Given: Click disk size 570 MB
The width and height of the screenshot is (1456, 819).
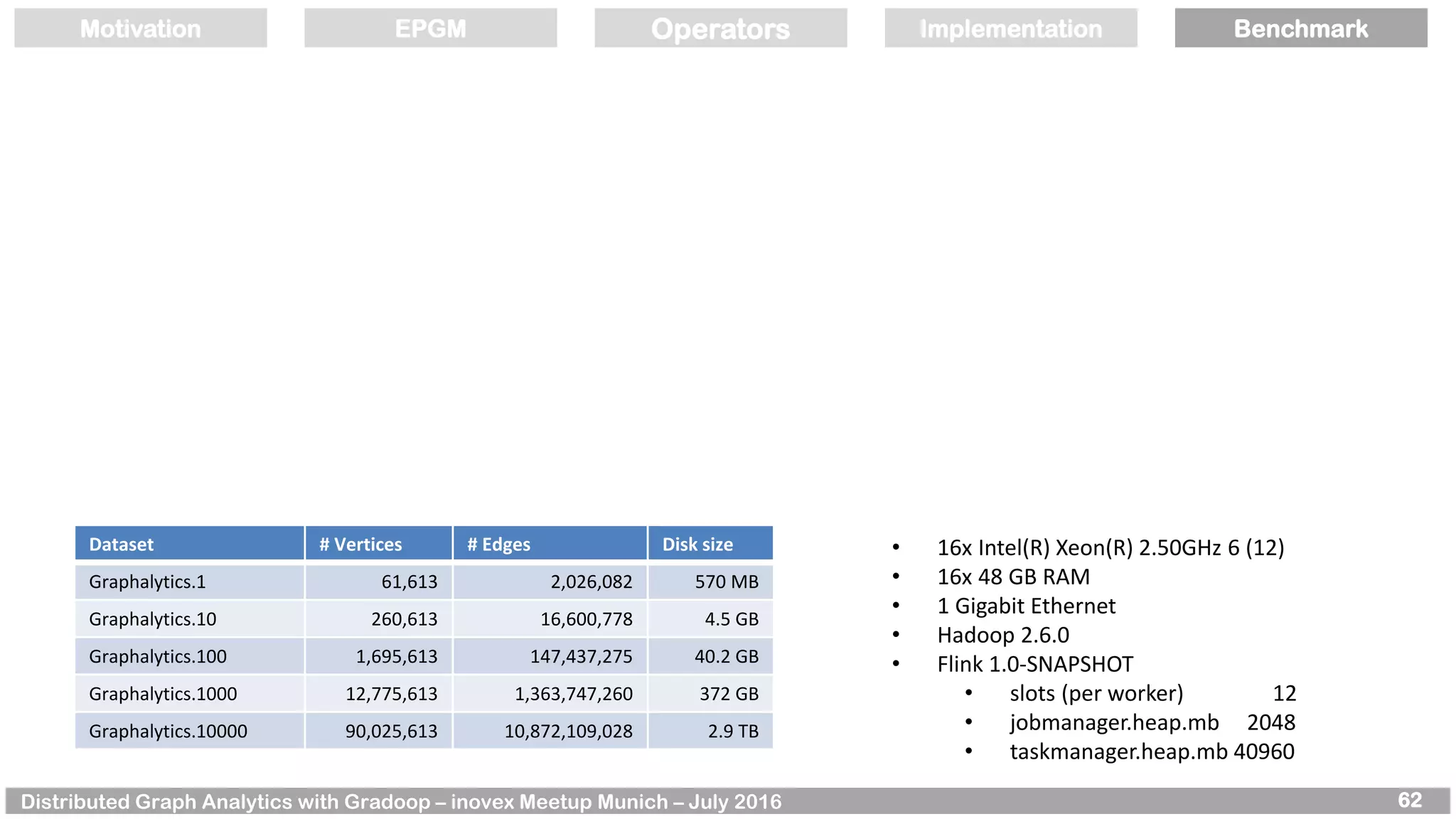Looking at the screenshot, I should point(710,582).
